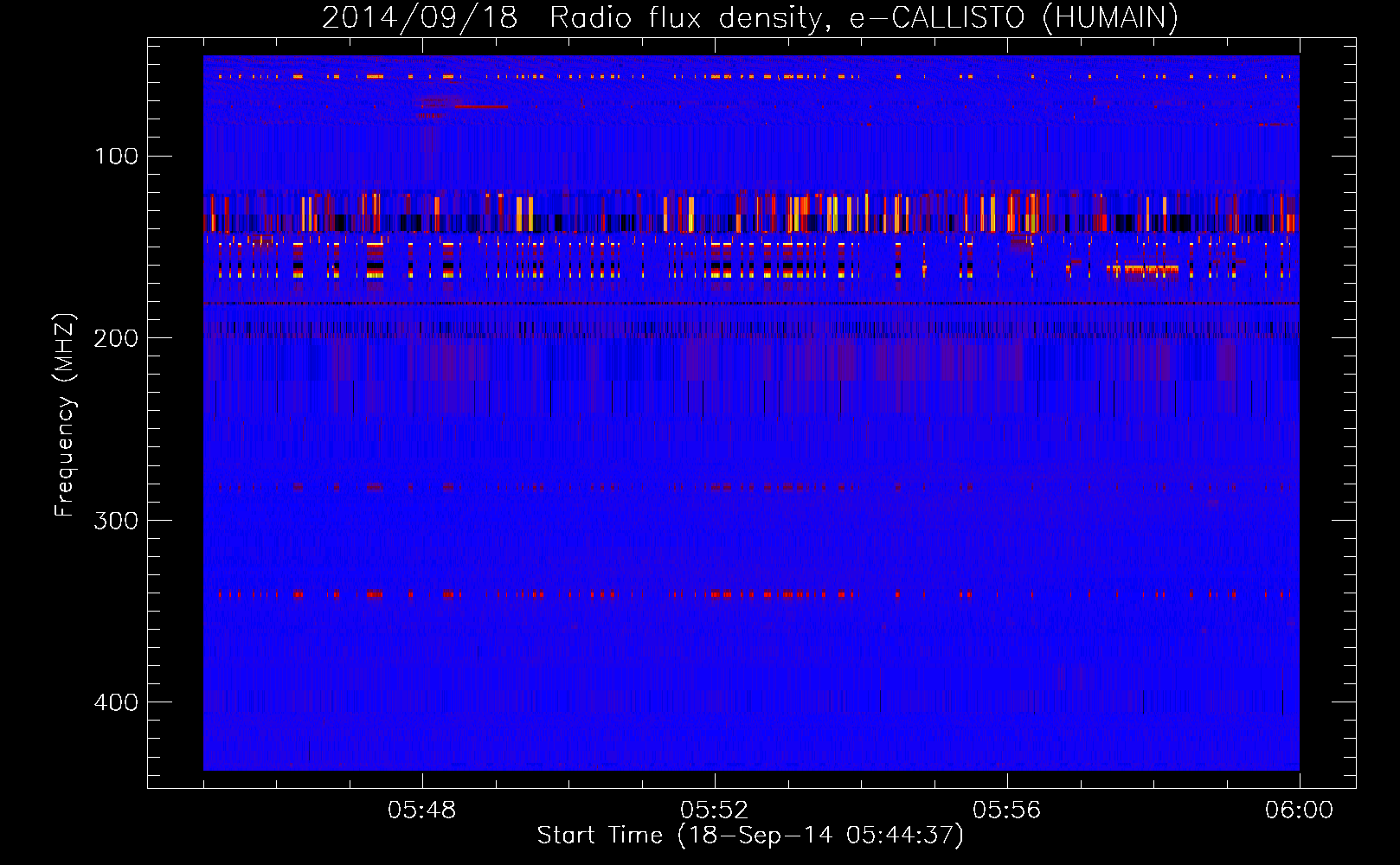Click the 'Frequency (MHZ)' axis label
1400x865 pixels.
coord(65,415)
